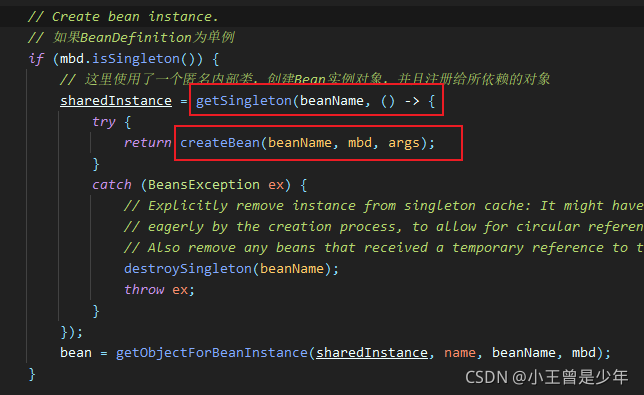This screenshot has width=644, height=395.
Task: Click the throw keyword
Action: (x=144, y=289)
